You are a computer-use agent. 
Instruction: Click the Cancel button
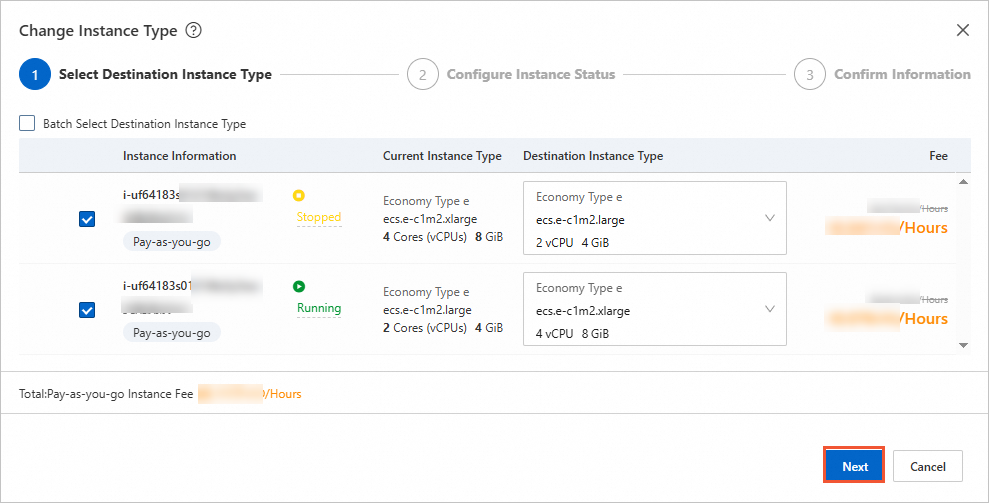click(x=927, y=466)
